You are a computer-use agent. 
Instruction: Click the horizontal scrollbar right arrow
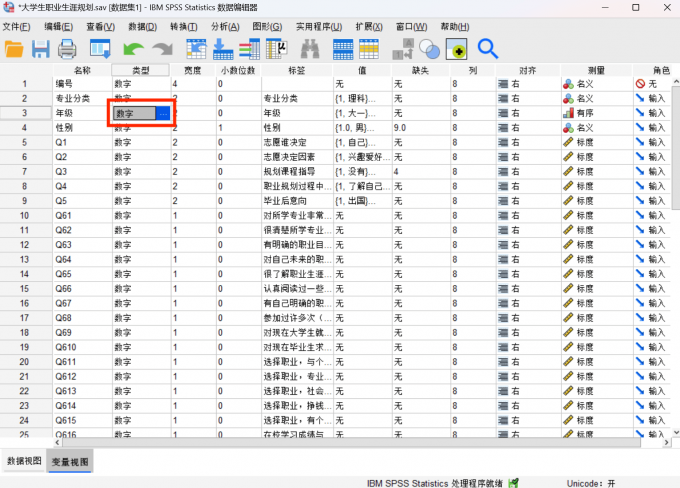pyautogui.click(x=667, y=442)
